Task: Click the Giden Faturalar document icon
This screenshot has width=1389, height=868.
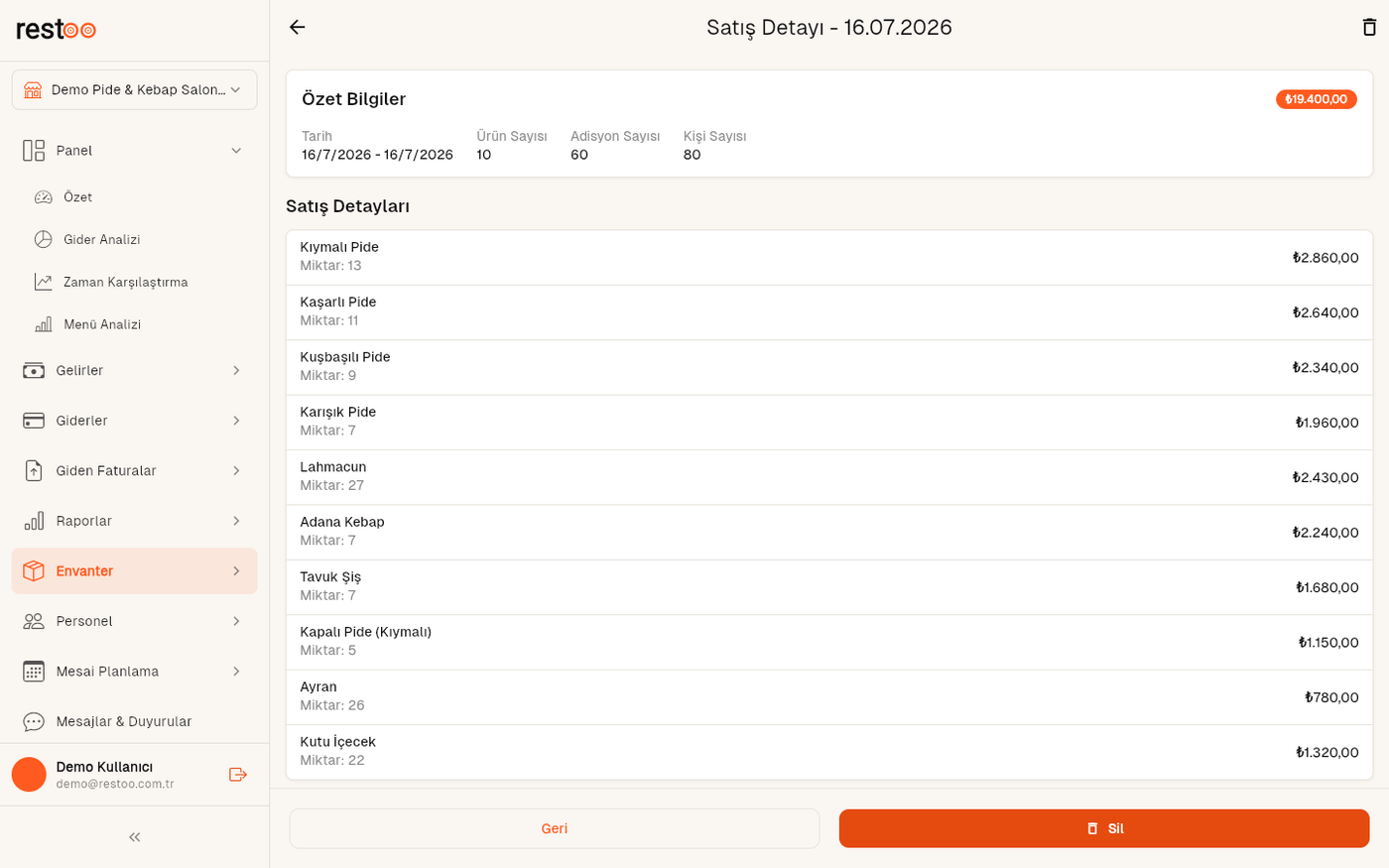Action: pos(34,471)
